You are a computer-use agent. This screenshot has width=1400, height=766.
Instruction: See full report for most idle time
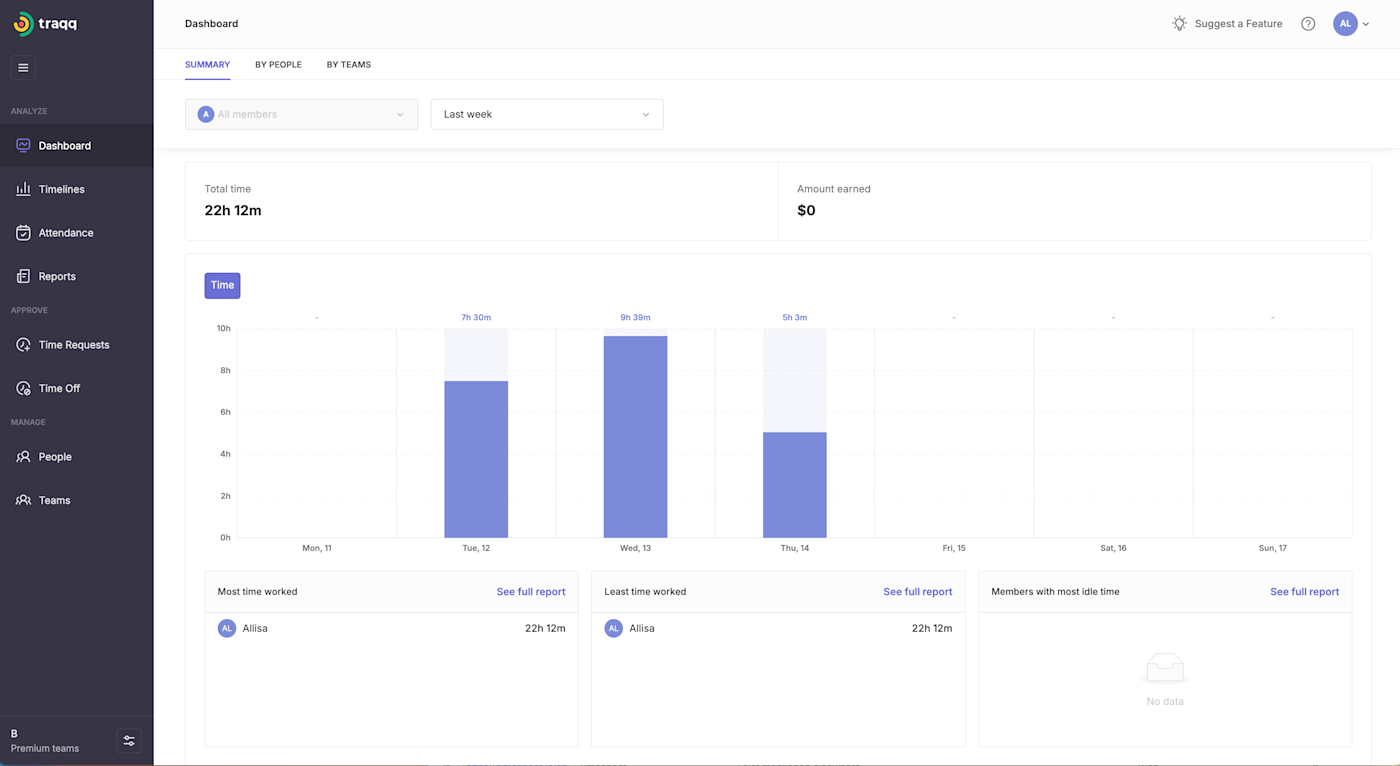pos(1304,592)
